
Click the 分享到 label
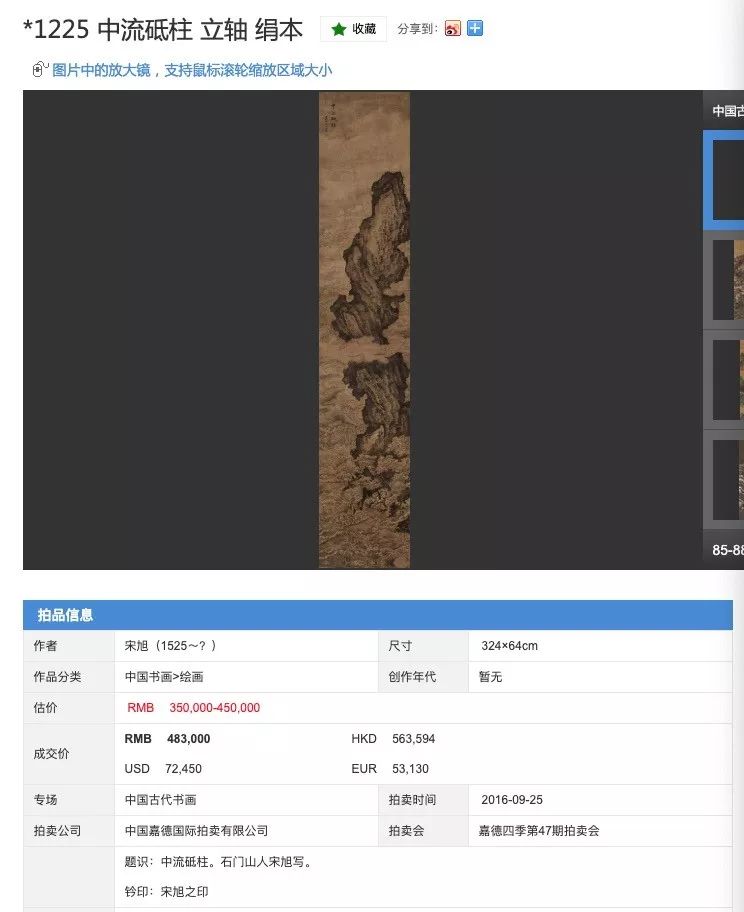point(418,28)
